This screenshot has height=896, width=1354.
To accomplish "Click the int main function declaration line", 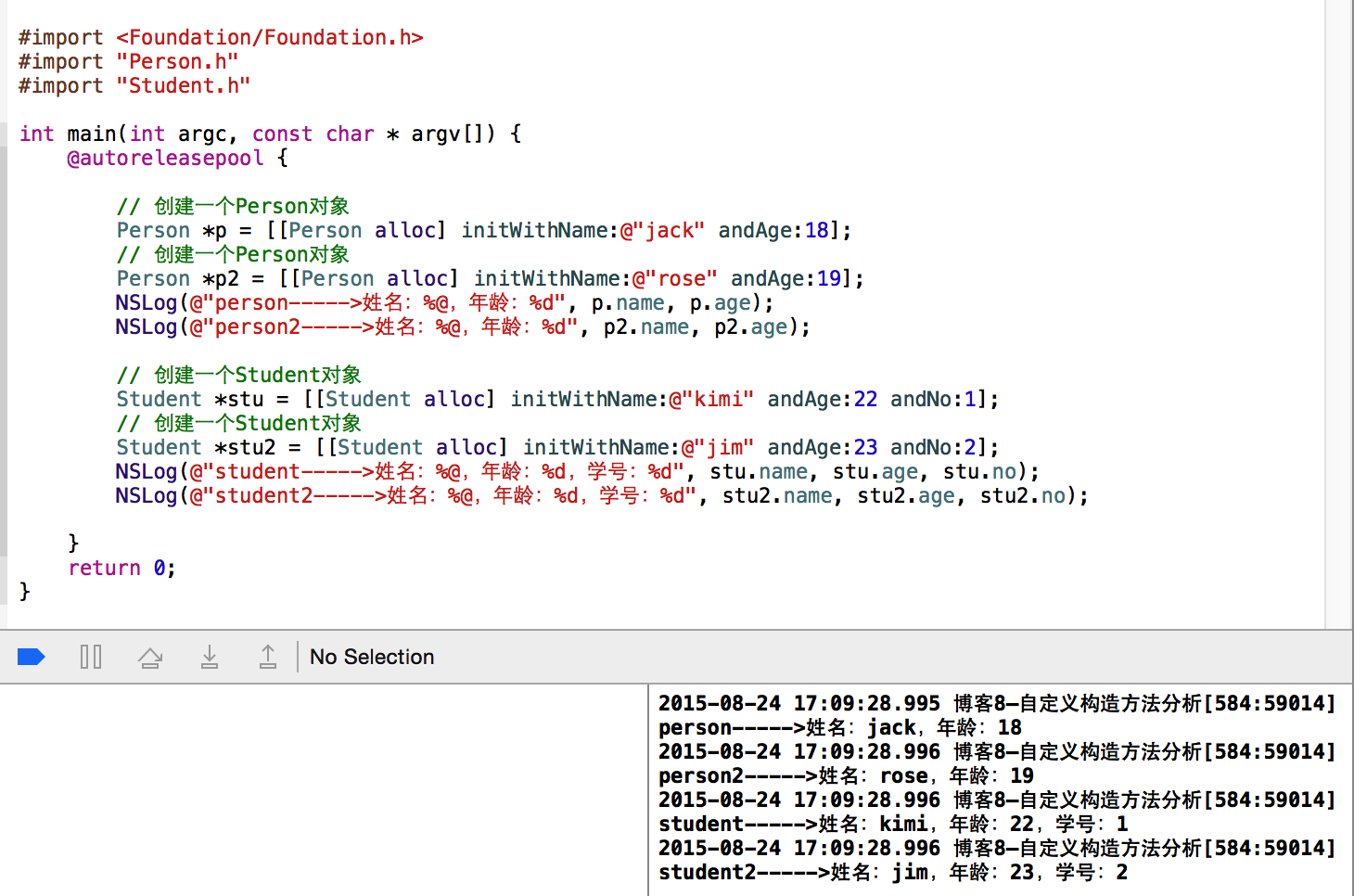I will 271,134.
